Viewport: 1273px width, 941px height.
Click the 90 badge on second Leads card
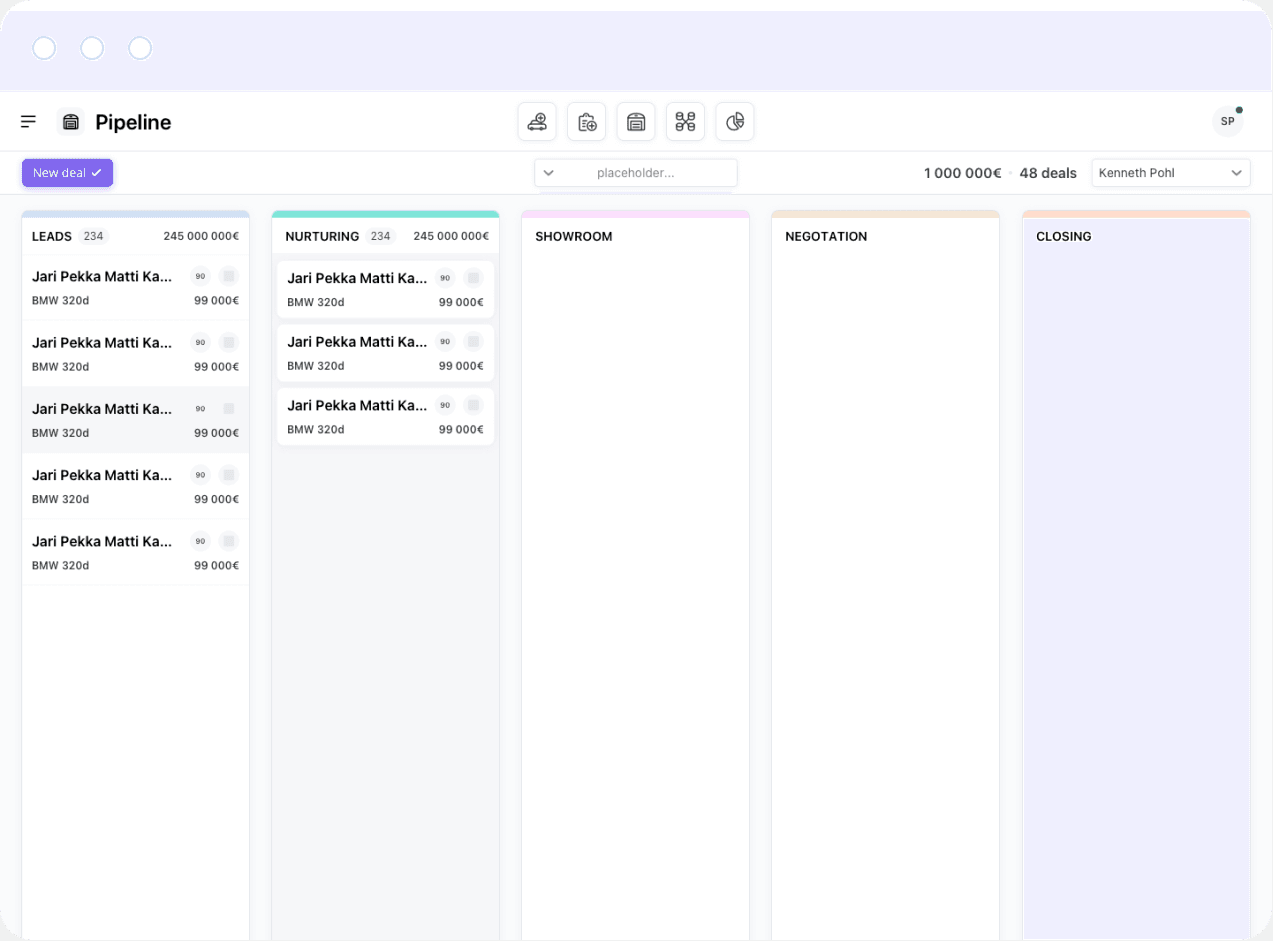pyautogui.click(x=200, y=342)
